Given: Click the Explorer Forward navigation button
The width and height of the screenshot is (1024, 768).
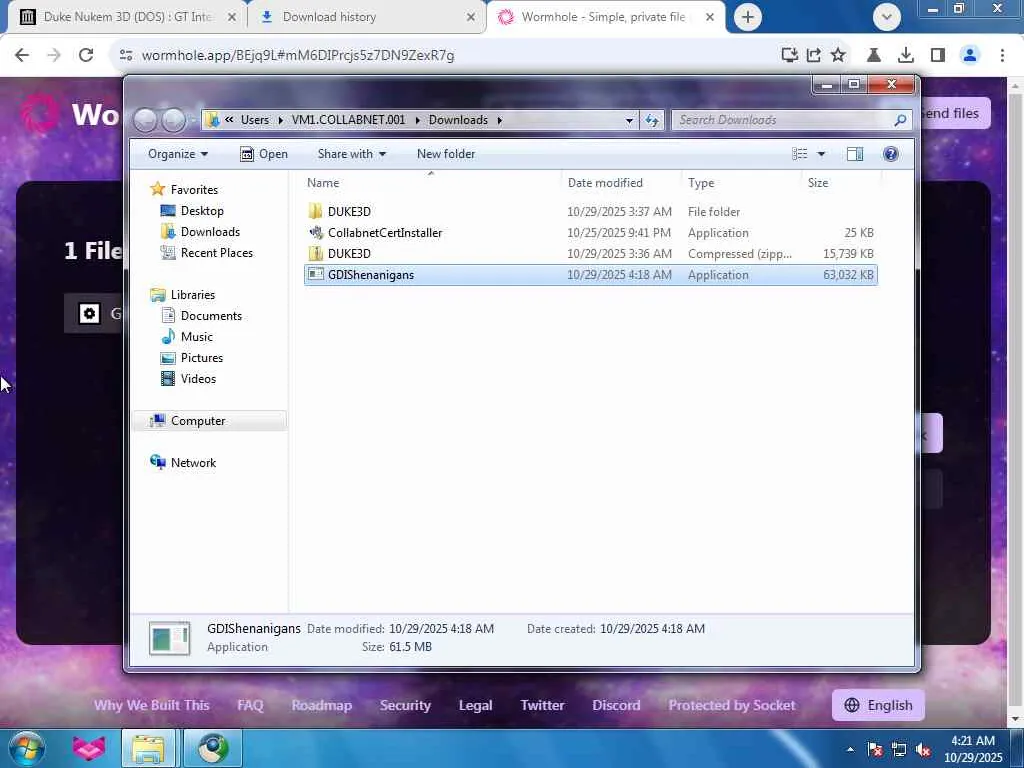Looking at the screenshot, I should (x=173, y=120).
